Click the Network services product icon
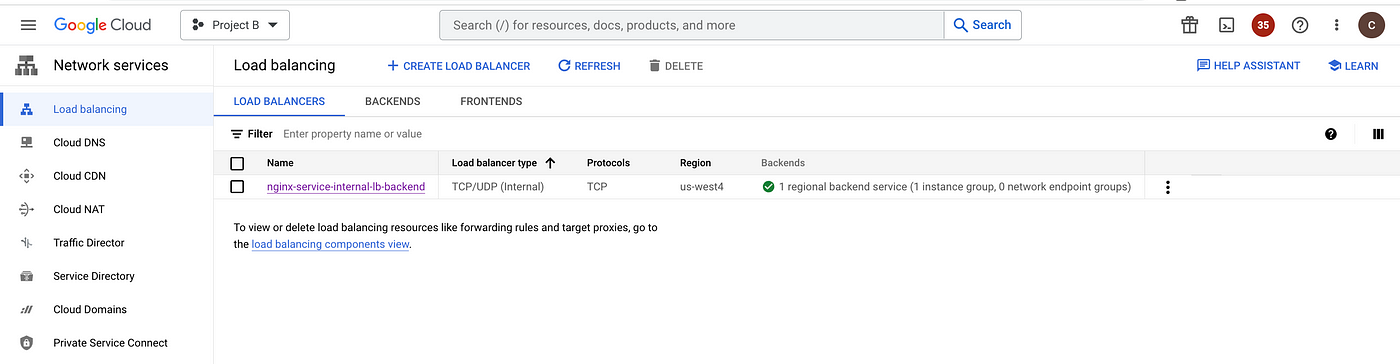 (x=26, y=66)
